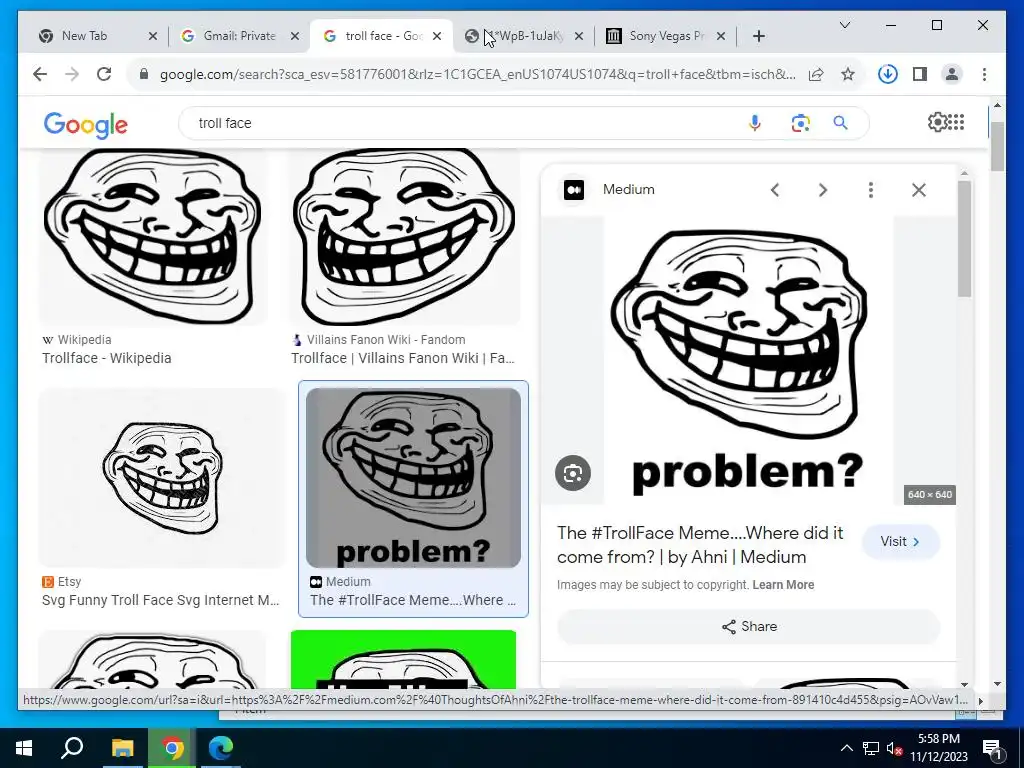Show previous image in preview panel
1024x768 pixels.
coord(775,190)
